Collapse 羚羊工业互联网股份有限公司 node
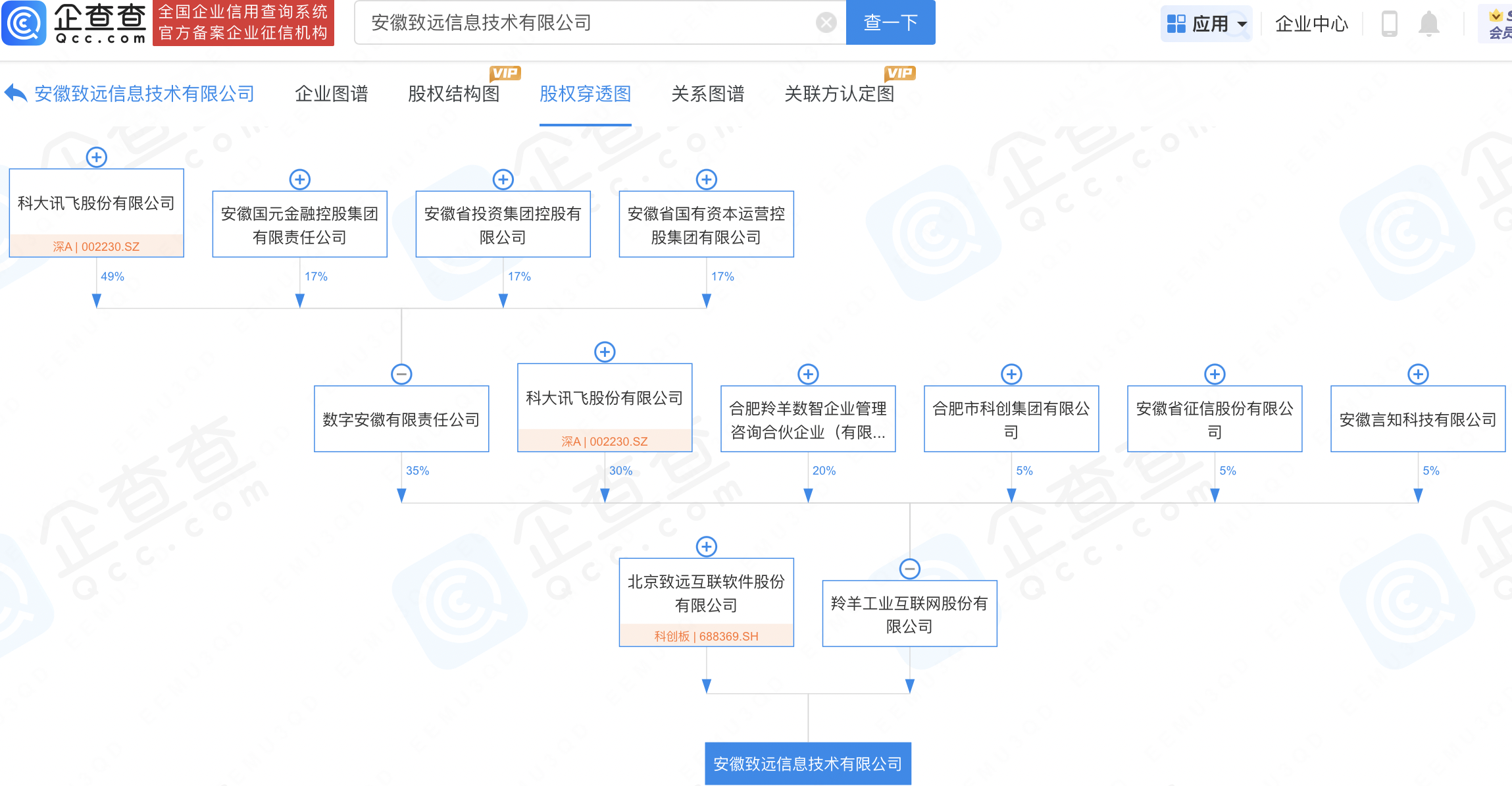This screenshot has width=1512, height=786. (x=910, y=569)
